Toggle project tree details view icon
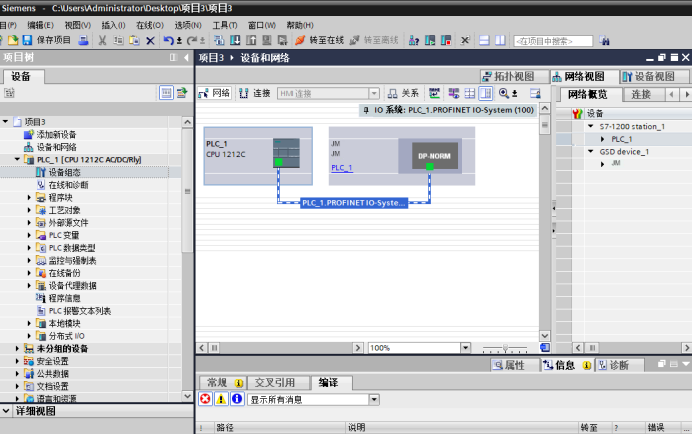 tap(166, 93)
